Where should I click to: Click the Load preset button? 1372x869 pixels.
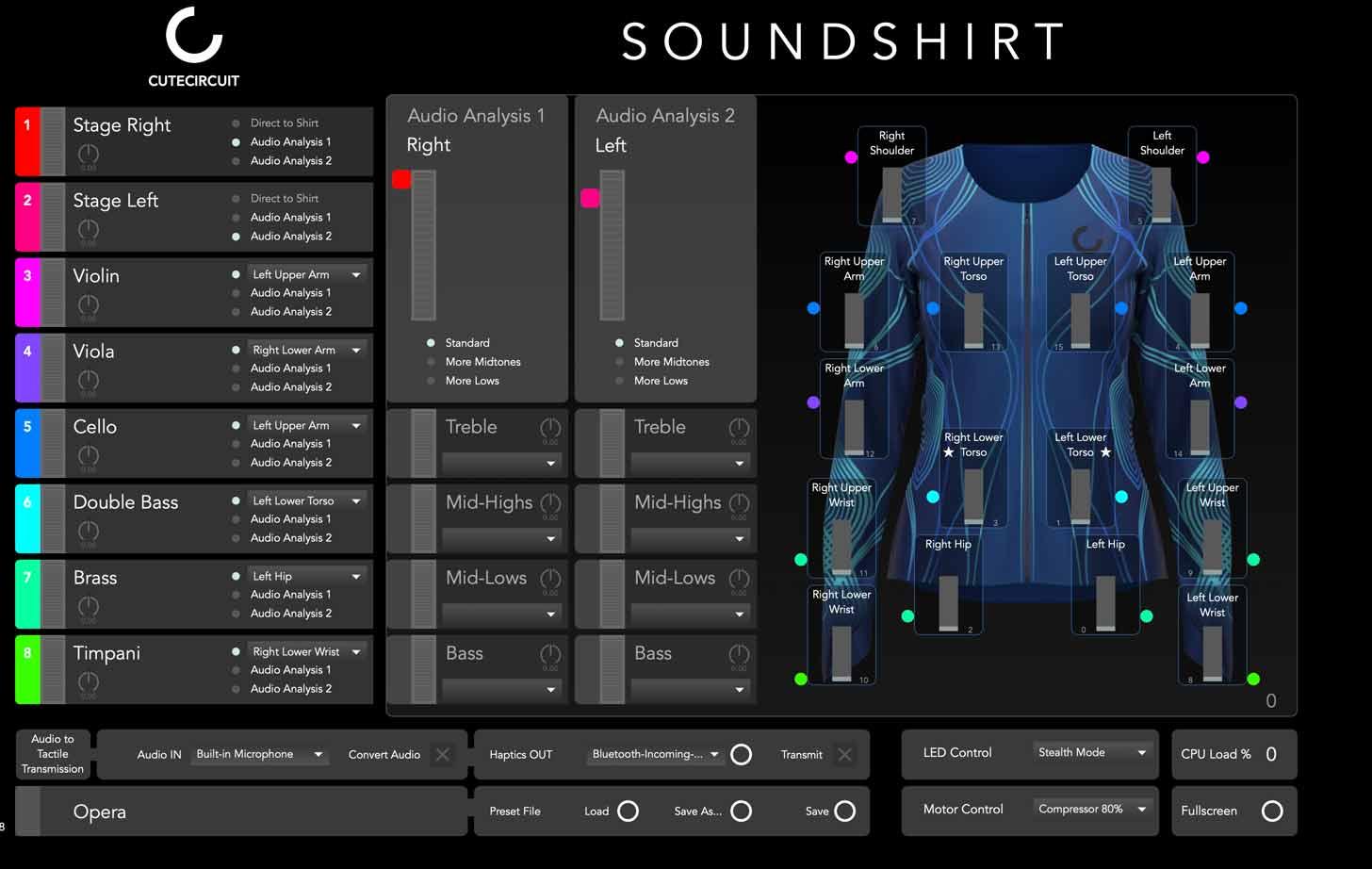tap(628, 811)
